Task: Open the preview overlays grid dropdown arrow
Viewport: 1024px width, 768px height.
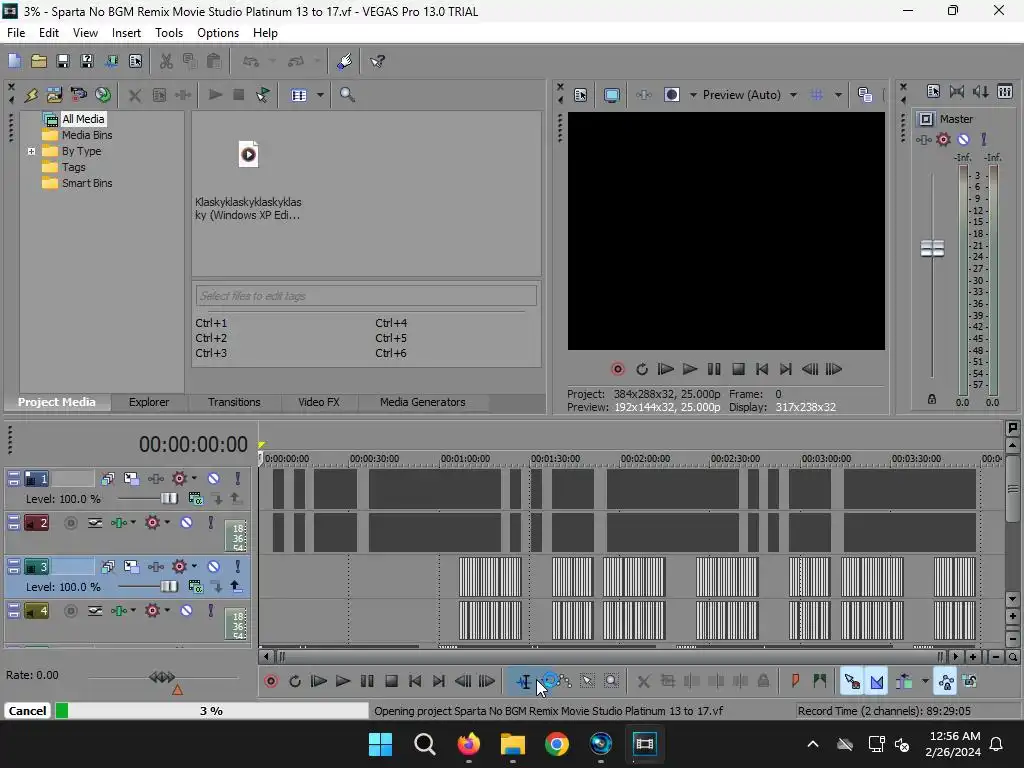Action: point(838,95)
